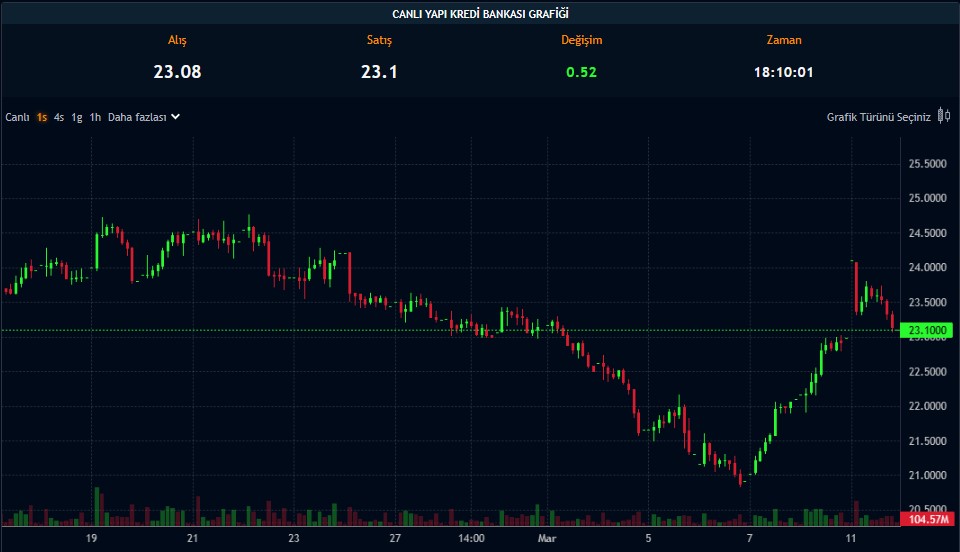Switch to the 4s timeframe
Image resolution: width=960 pixels, height=552 pixels.
[59, 117]
